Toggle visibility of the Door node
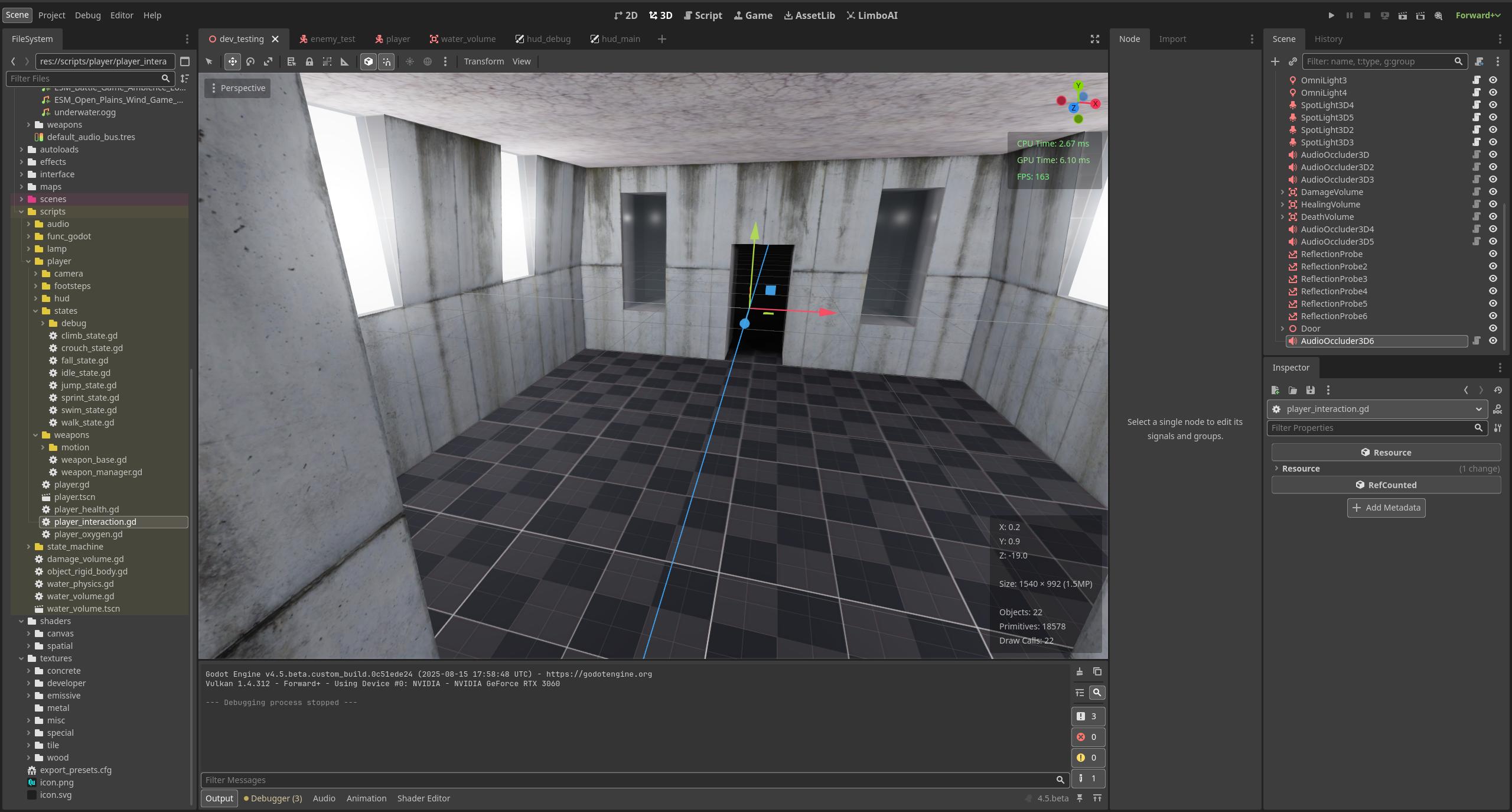The image size is (1512, 812). 1493,329
